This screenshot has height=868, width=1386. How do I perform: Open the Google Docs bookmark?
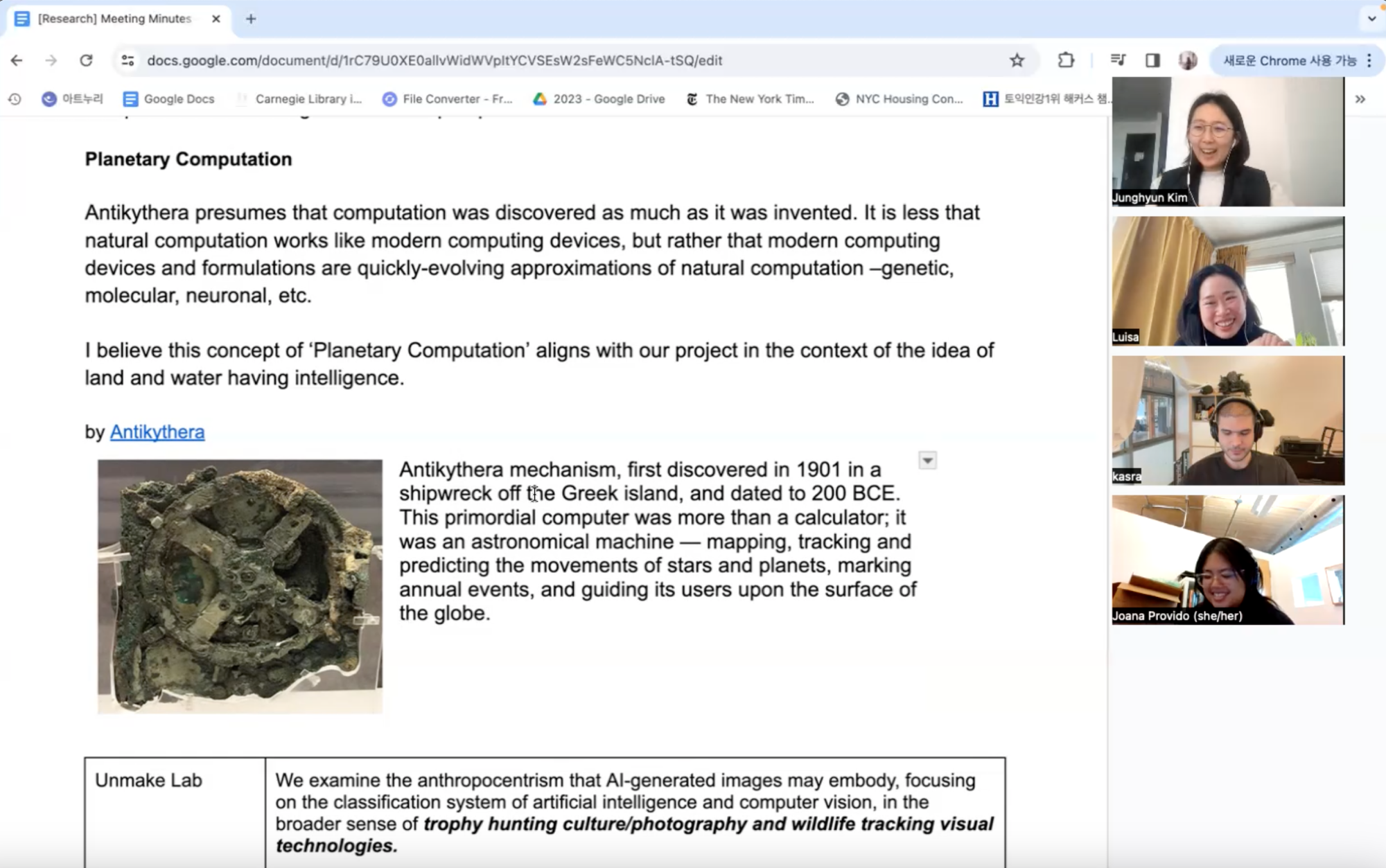169,99
